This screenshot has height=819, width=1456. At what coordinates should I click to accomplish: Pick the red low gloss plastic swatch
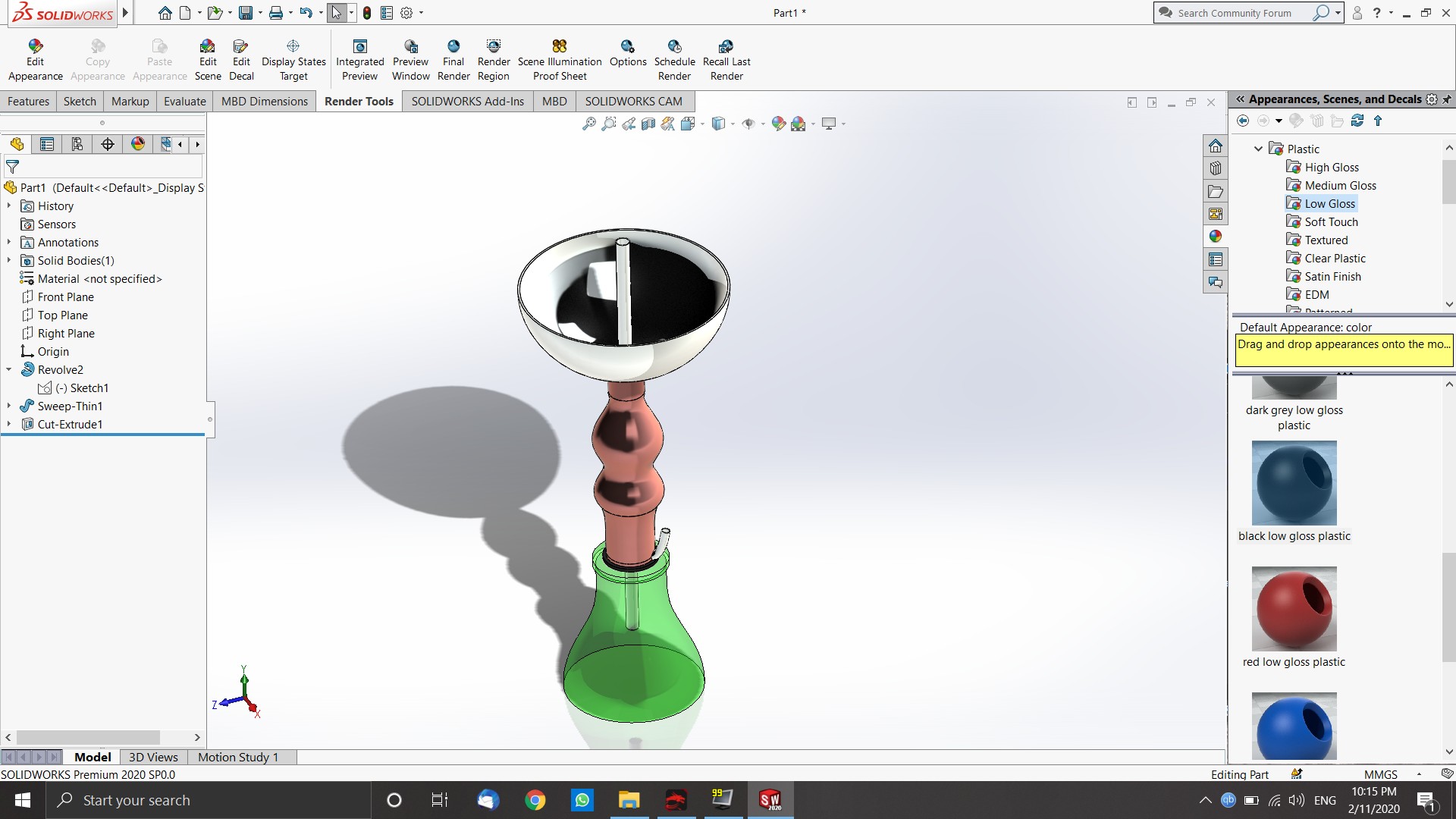pos(1294,609)
